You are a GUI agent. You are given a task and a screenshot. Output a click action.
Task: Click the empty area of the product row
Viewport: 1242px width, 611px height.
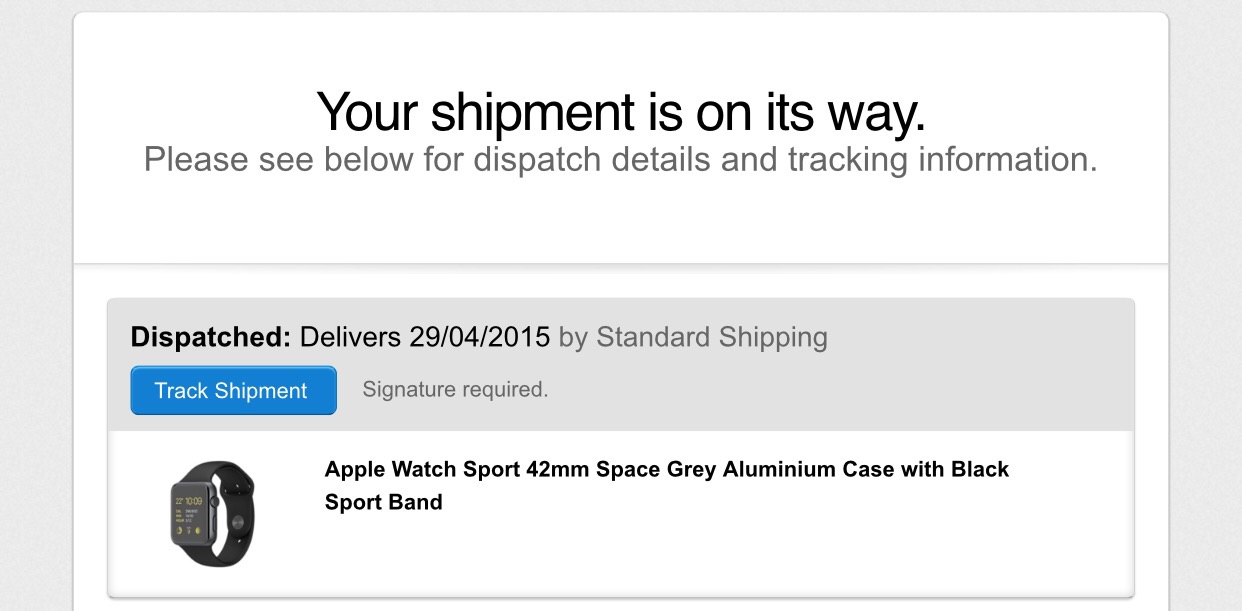pos(800,550)
